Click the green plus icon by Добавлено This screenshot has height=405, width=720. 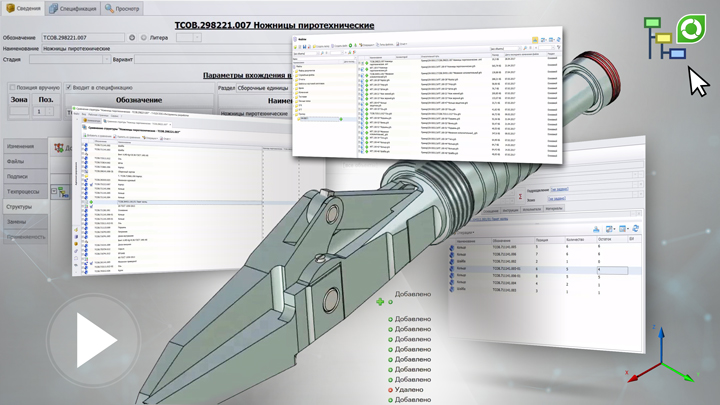(380, 302)
